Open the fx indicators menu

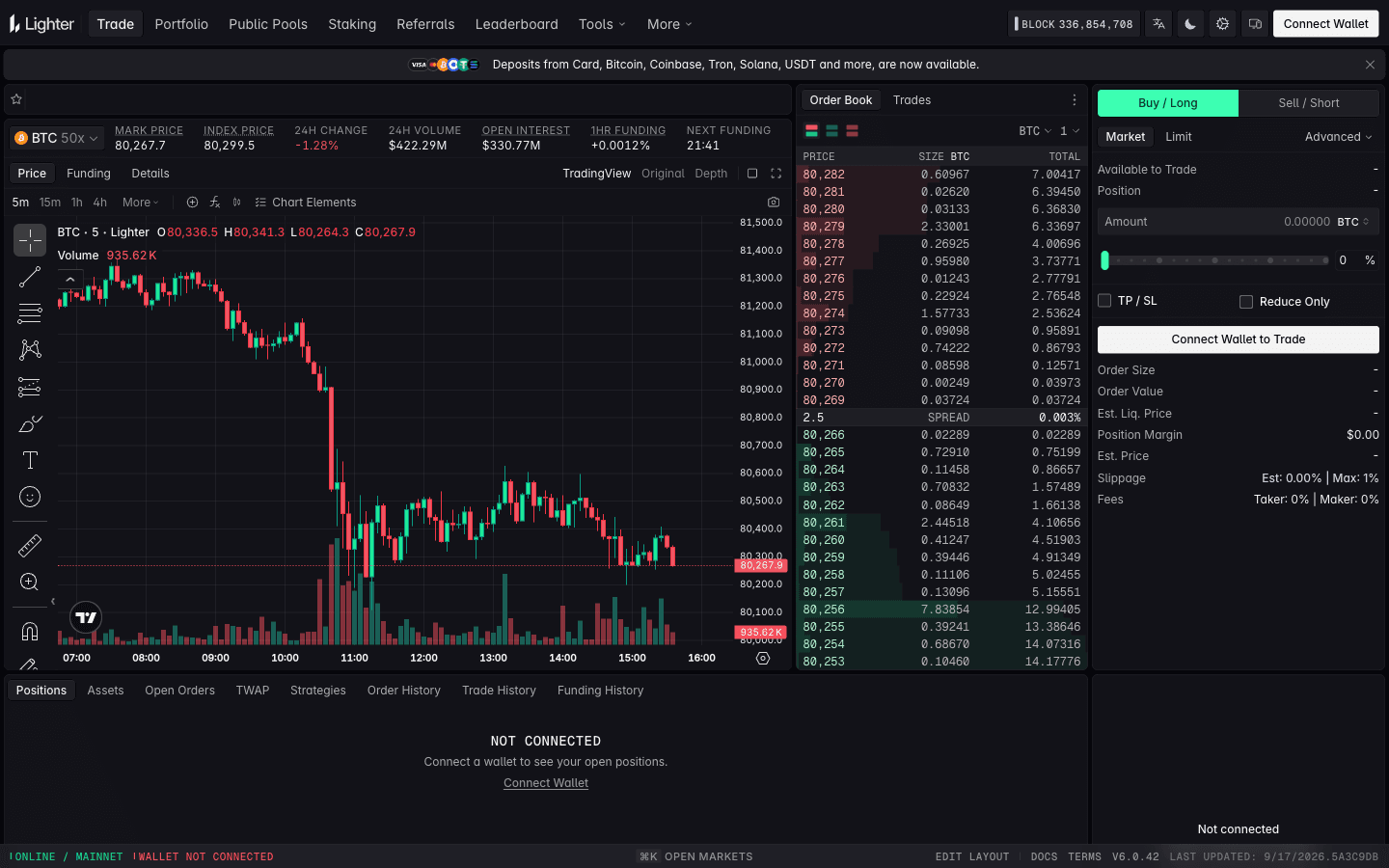coord(215,203)
